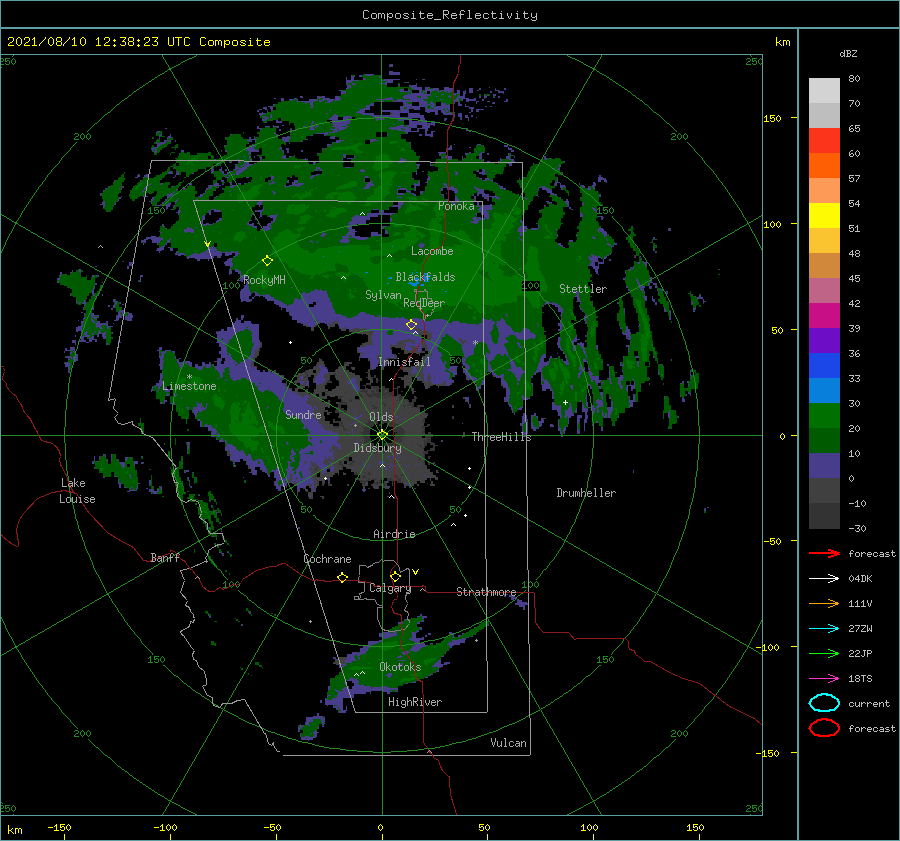Screen dimensions: 900x841
Task: Pick the bright green 20-30 dBZ swatch
Action: coord(824,416)
